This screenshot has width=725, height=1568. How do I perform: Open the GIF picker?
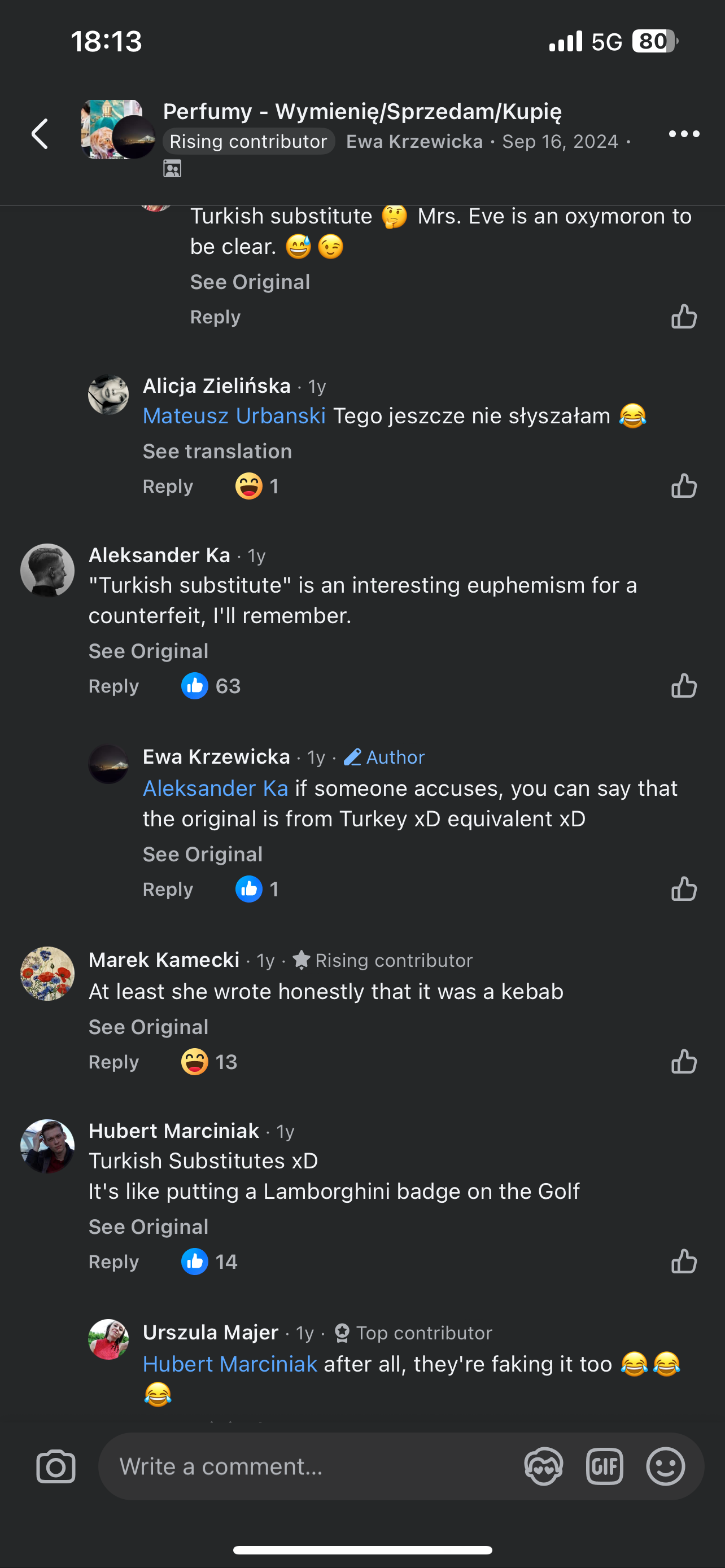(604, 1466)
